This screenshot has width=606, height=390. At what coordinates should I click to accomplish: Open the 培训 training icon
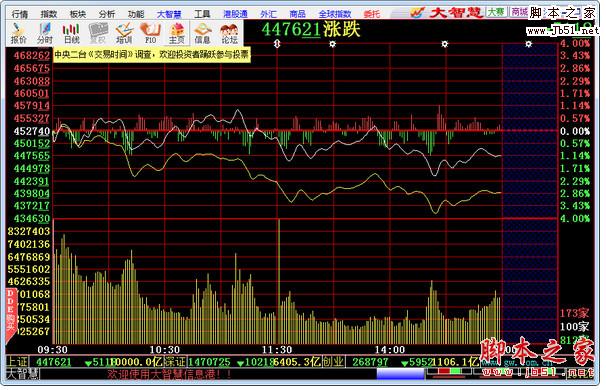pos(124,33)
